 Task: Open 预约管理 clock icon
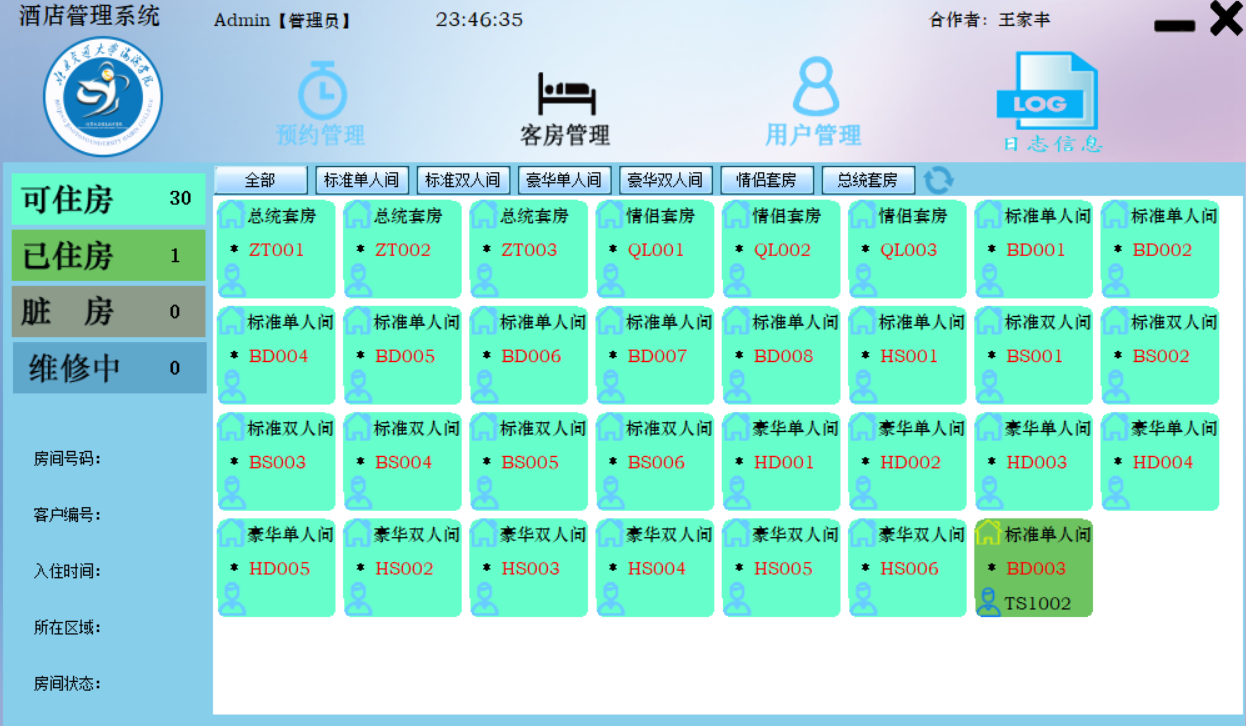click(322, 90)
